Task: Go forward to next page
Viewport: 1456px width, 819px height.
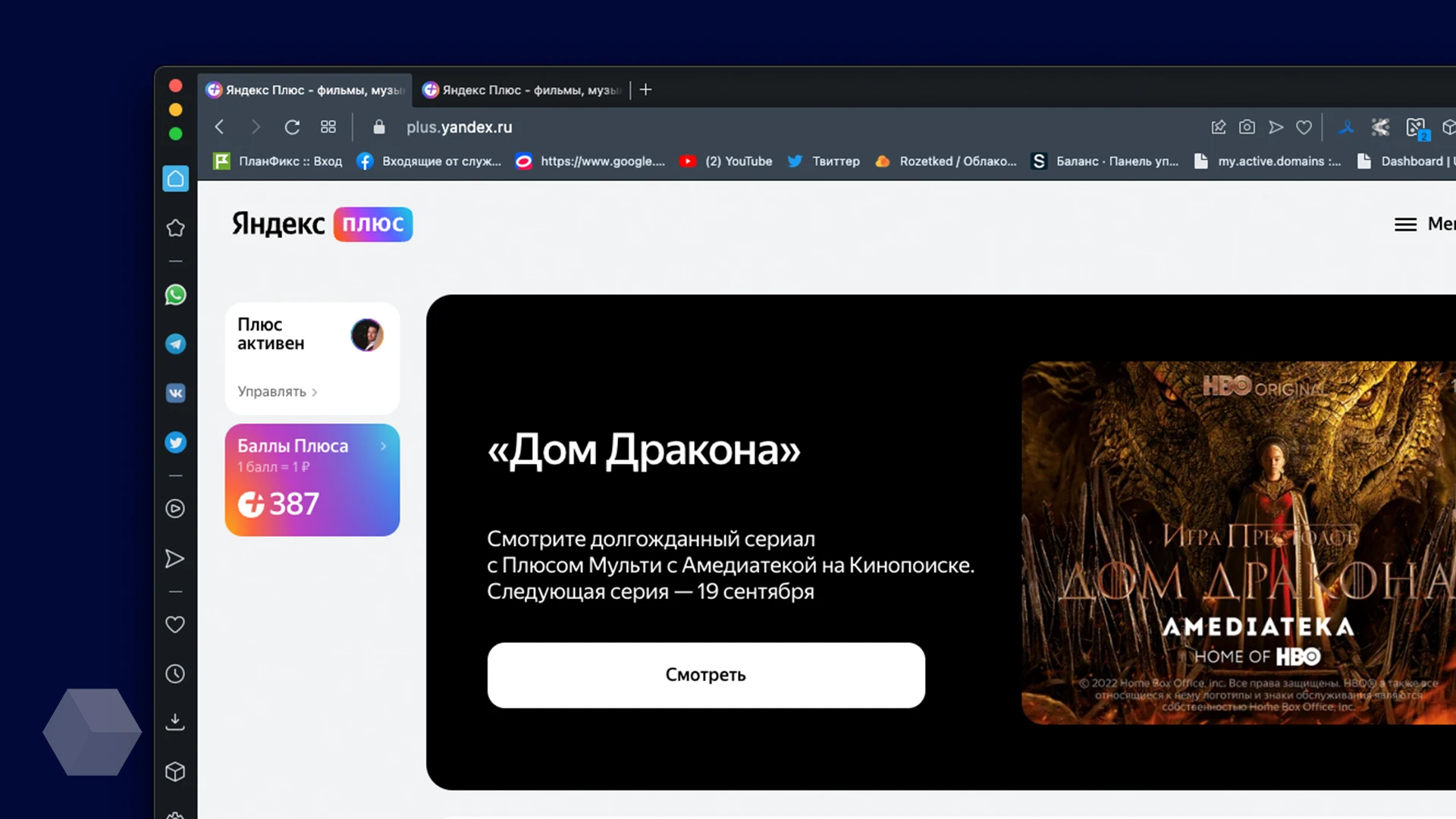Action: (256, 127)
